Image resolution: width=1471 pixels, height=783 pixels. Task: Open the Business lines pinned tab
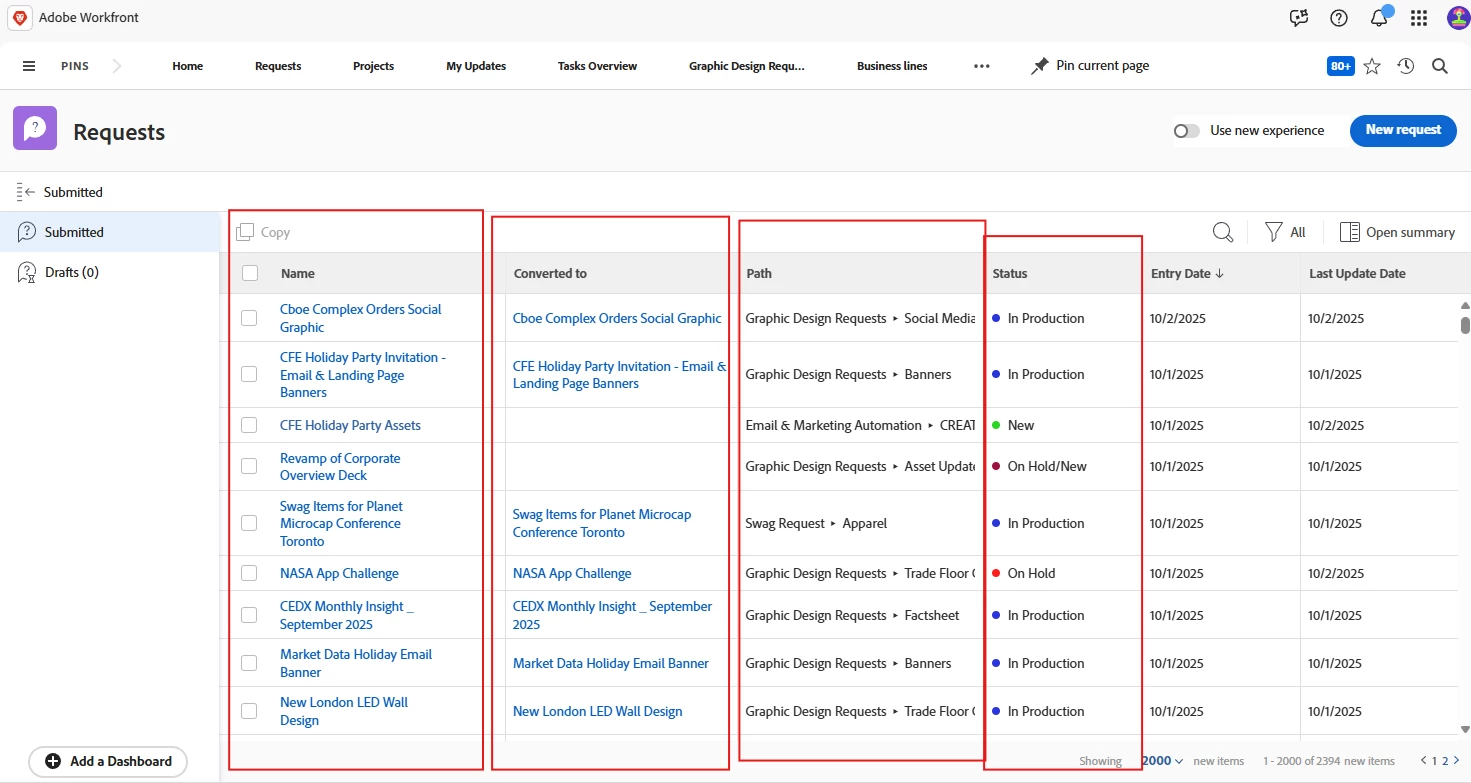892,66
